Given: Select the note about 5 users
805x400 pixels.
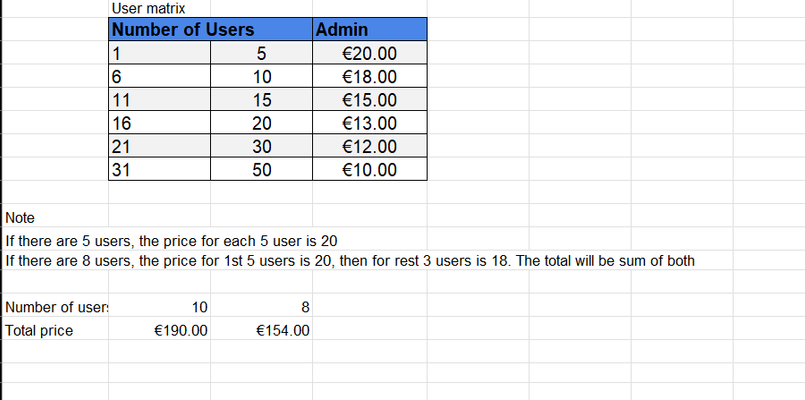Looking at the screenshot, I should 171,241.
